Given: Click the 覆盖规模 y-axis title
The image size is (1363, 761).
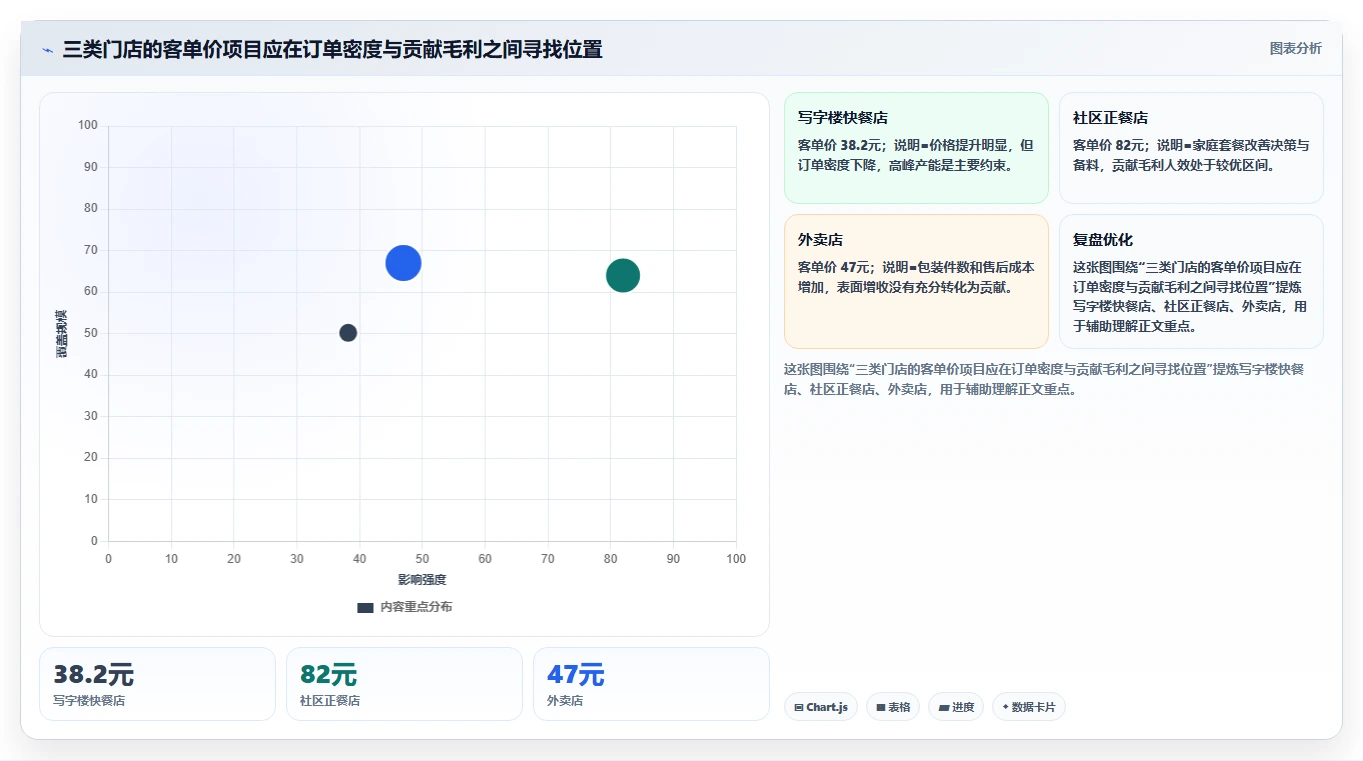Looking at the screenshot, I should pyautogui.click(x=62, y=334).
